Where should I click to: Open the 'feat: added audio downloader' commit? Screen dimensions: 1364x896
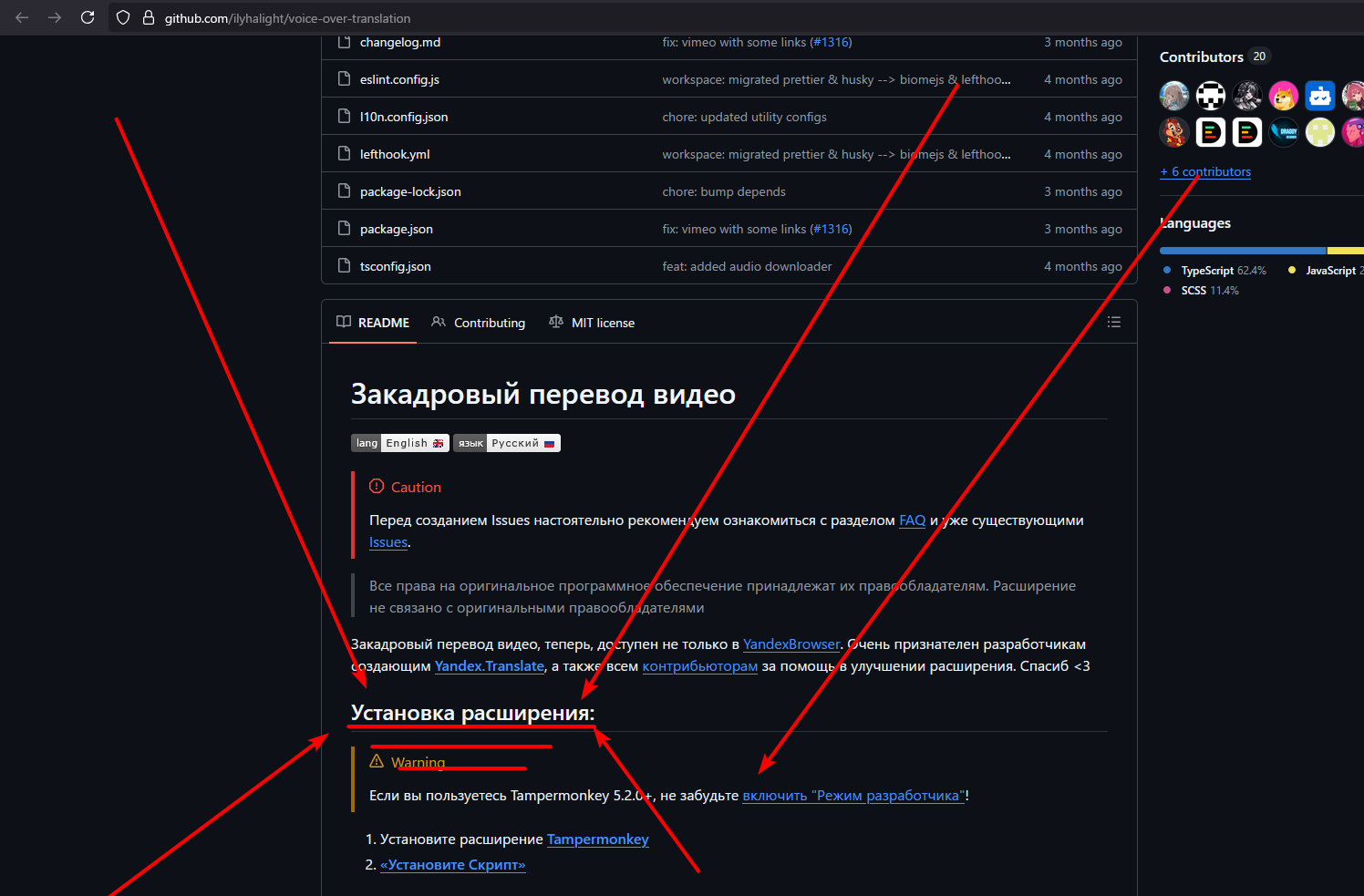(747, 266)
